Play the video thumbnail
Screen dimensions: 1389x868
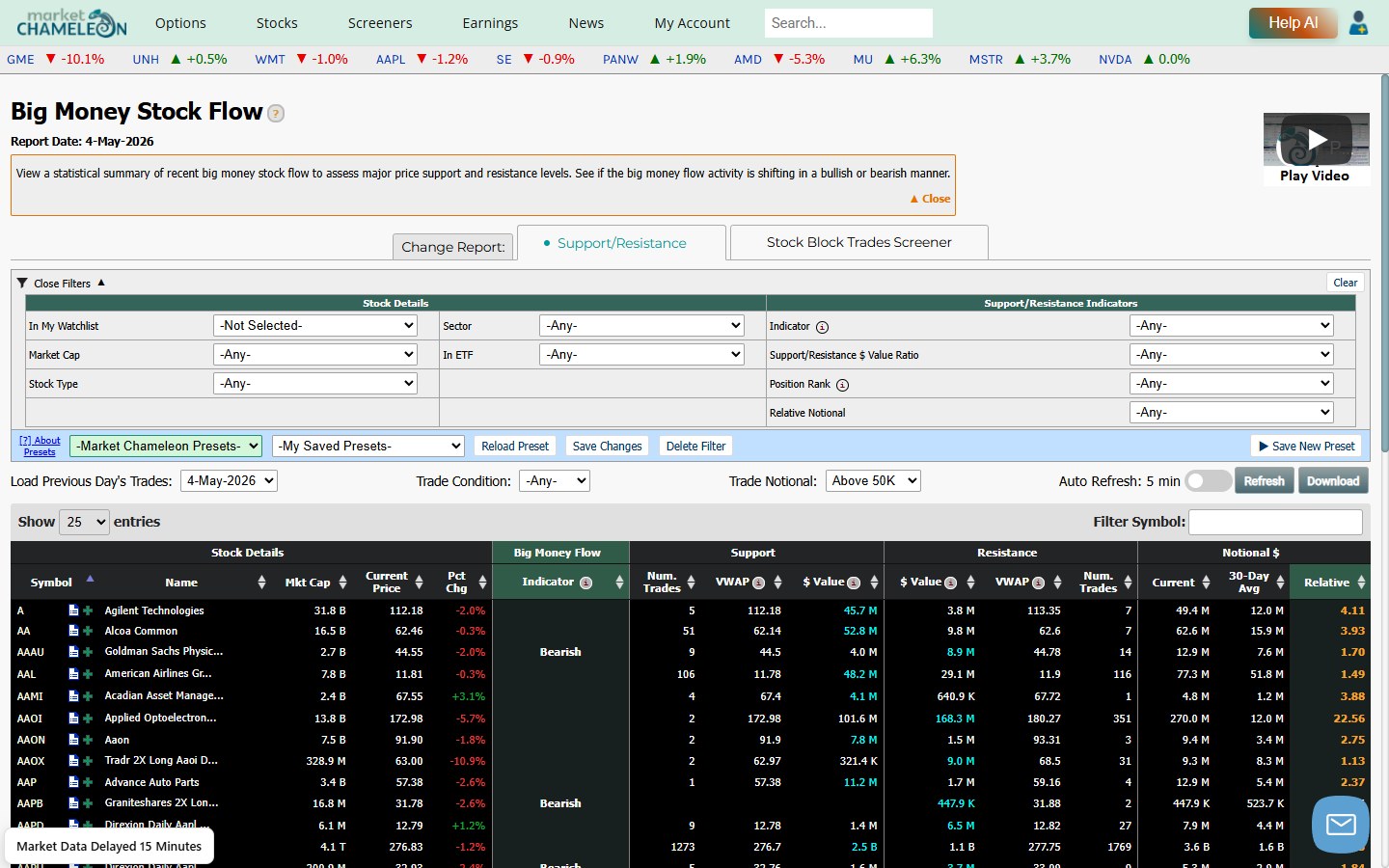click(x=1317, y=141)
